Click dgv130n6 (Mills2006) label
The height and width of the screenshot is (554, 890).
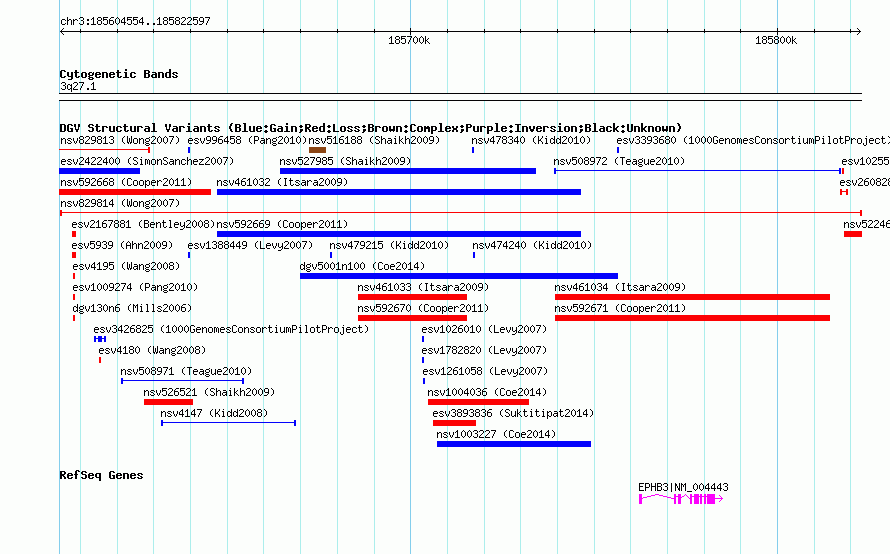(x=132, y=308)
